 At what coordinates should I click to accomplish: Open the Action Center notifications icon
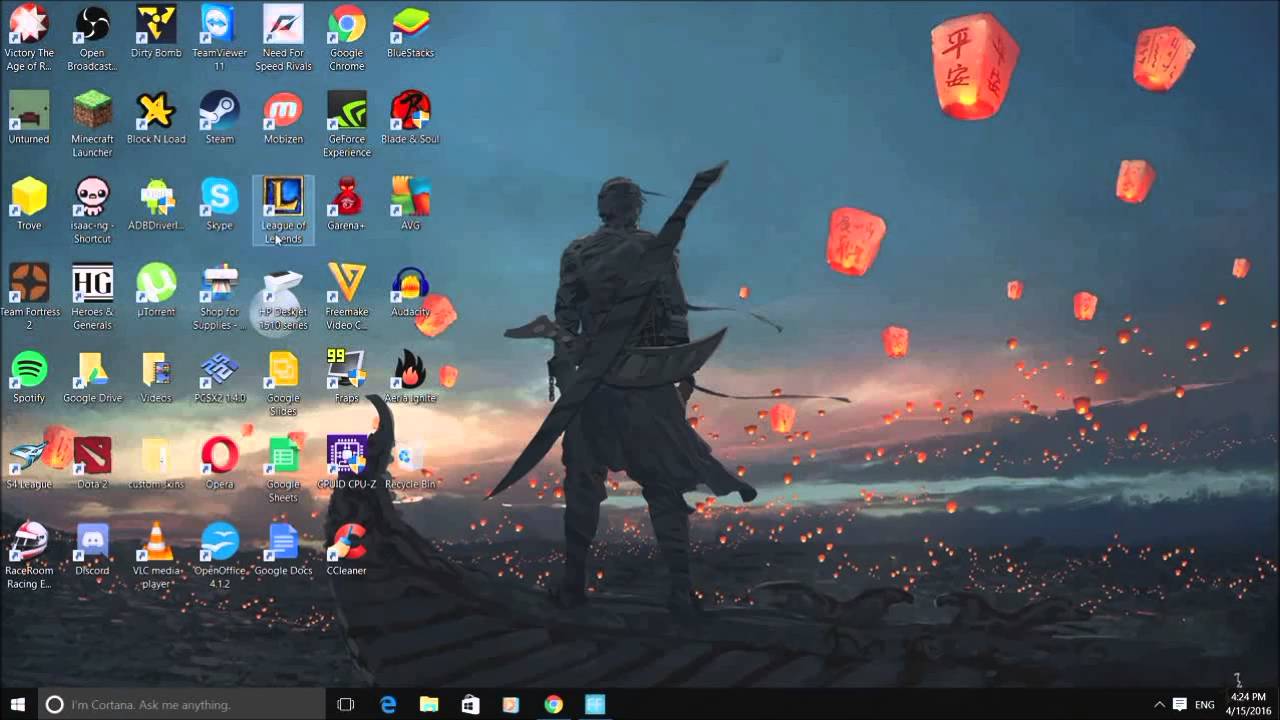click(1180, 704)
